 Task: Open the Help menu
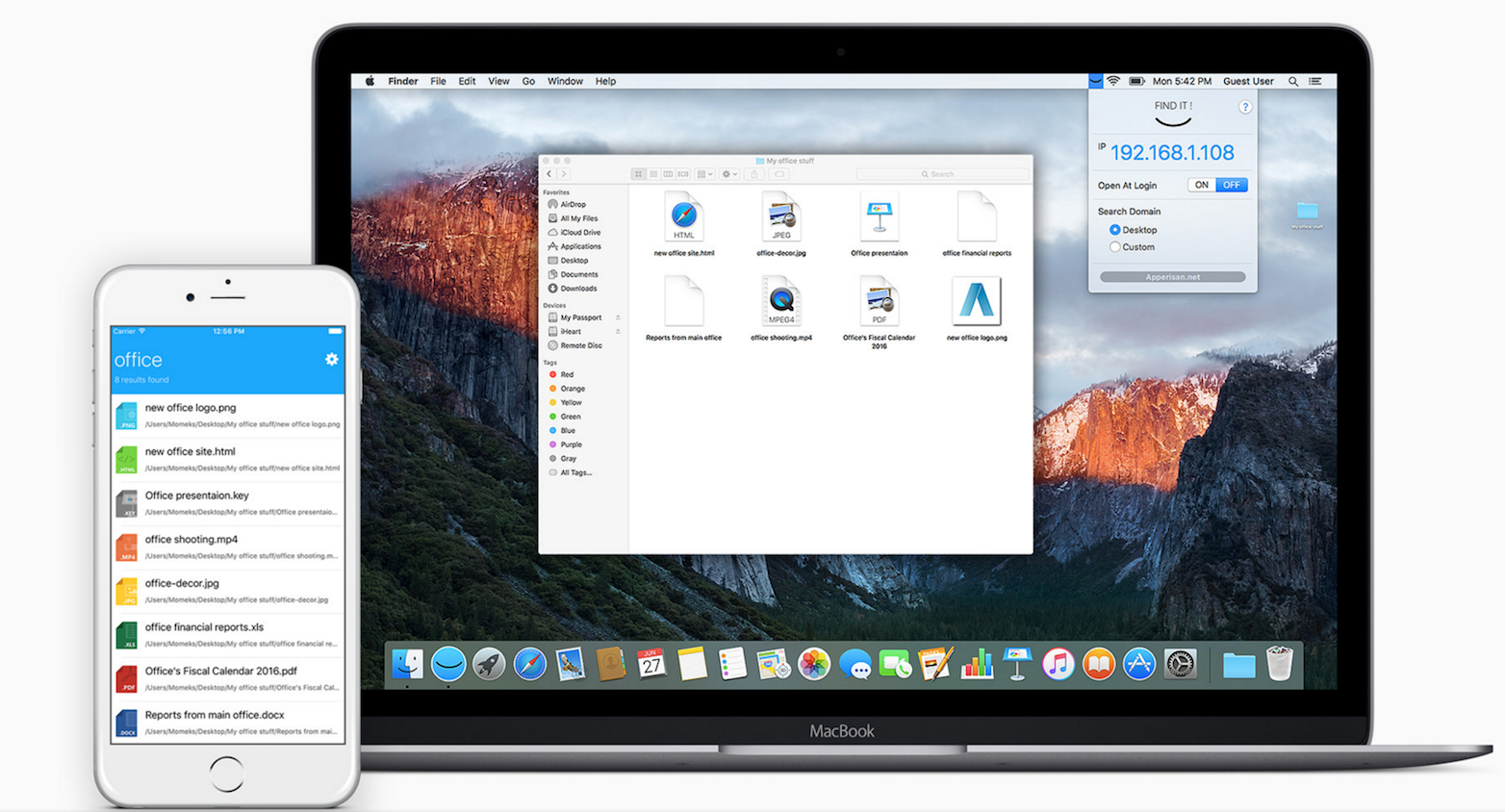click(605, 81)
